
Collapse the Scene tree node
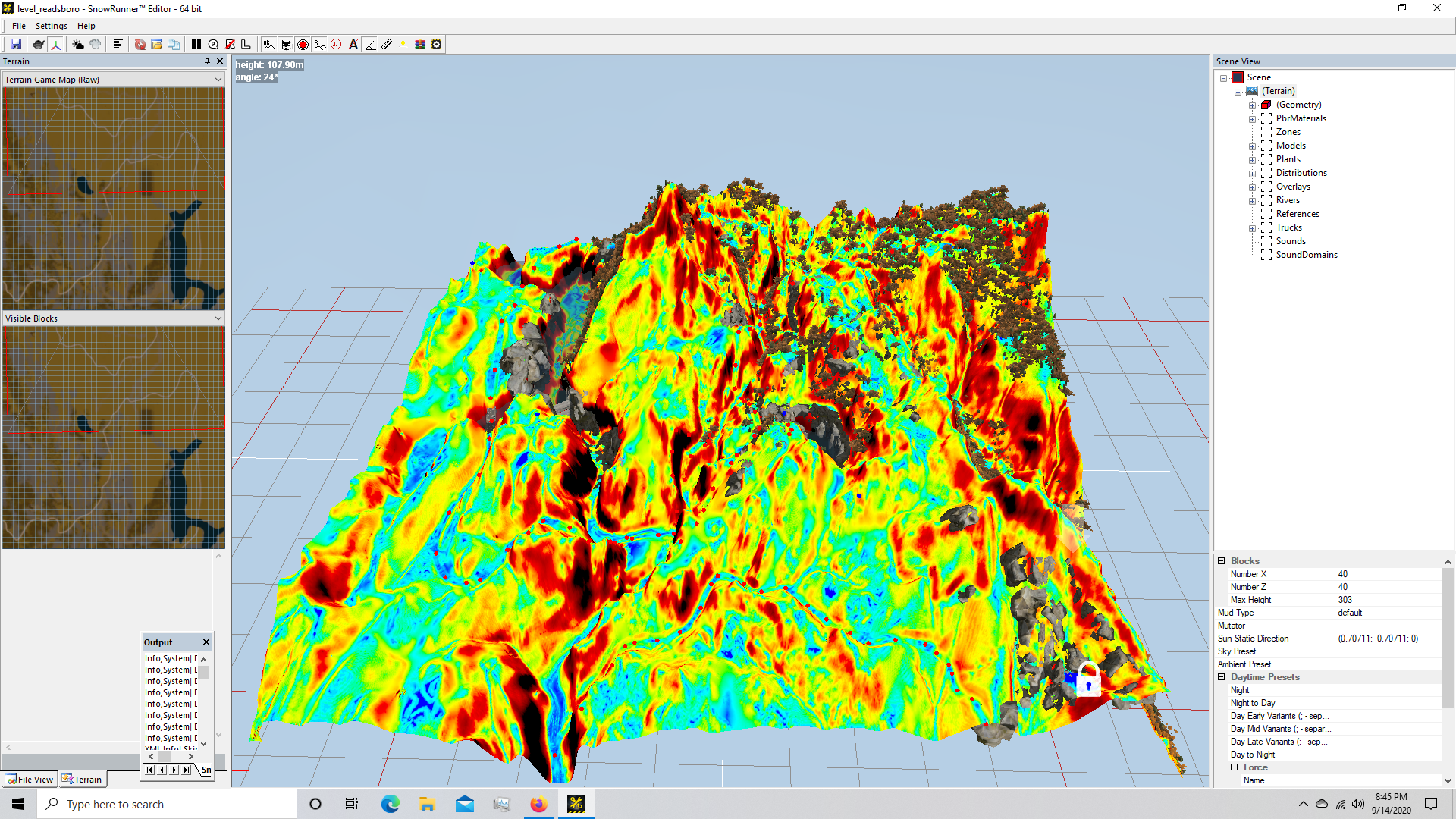tap(1223, 78)
